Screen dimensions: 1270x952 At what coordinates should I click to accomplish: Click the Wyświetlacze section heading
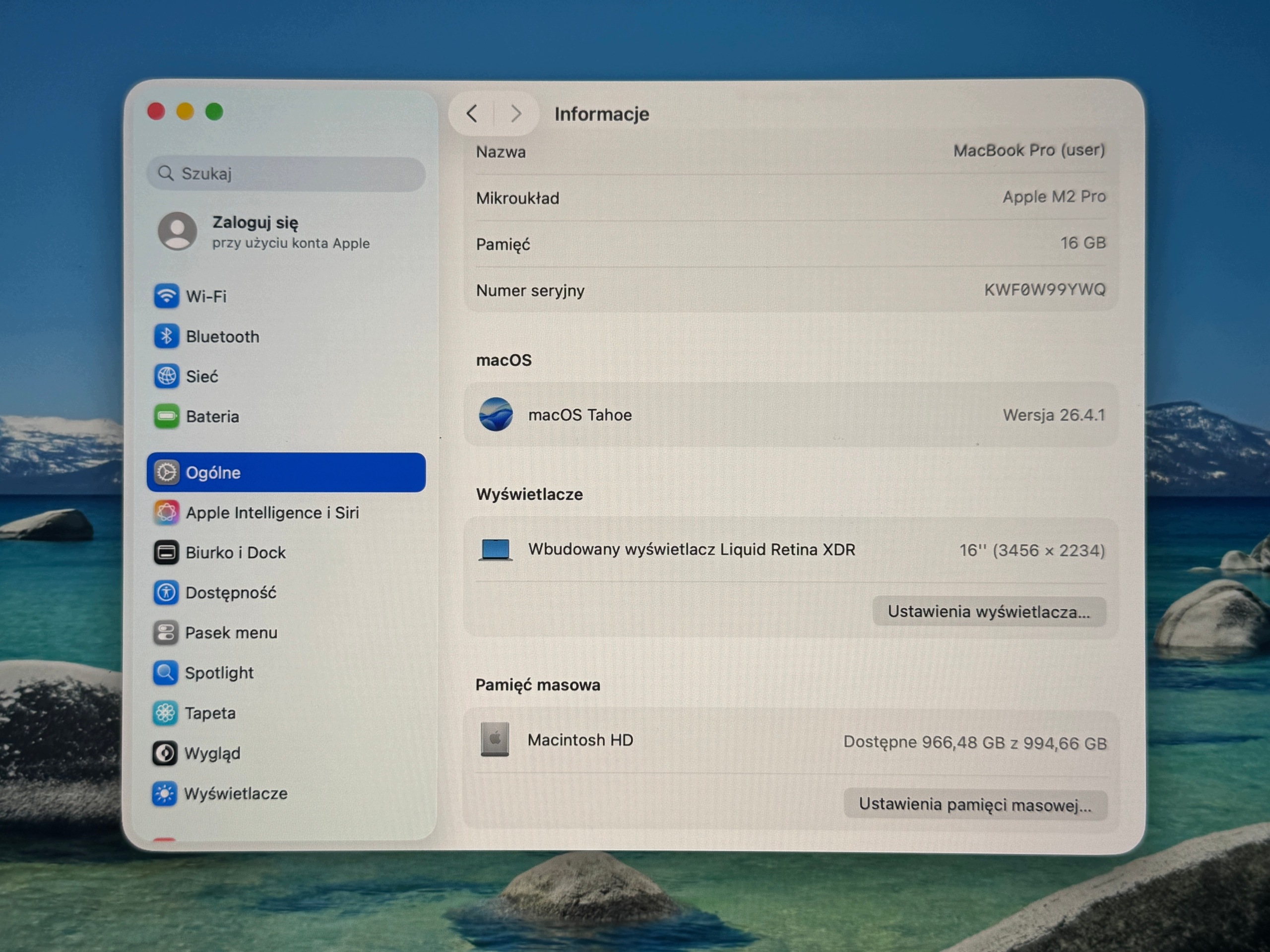tap(529, 494)
